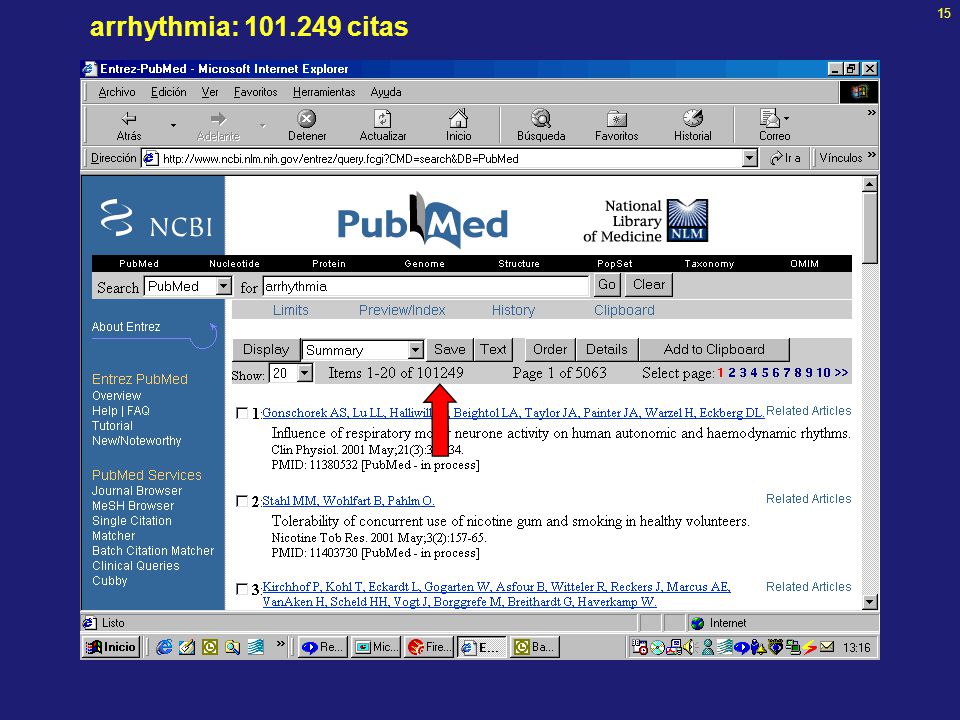
Task: Switch to the 'Mic...' taskbar window
Action: (376, 647)
